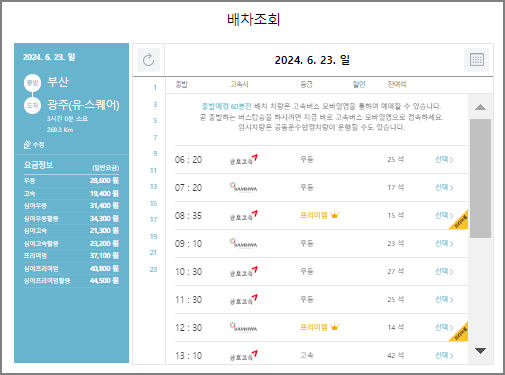Image resolution: width=505 pixels, height=375 pixels.
Task: Jump to hour 17 in time index
Action: tap(153, 220)
